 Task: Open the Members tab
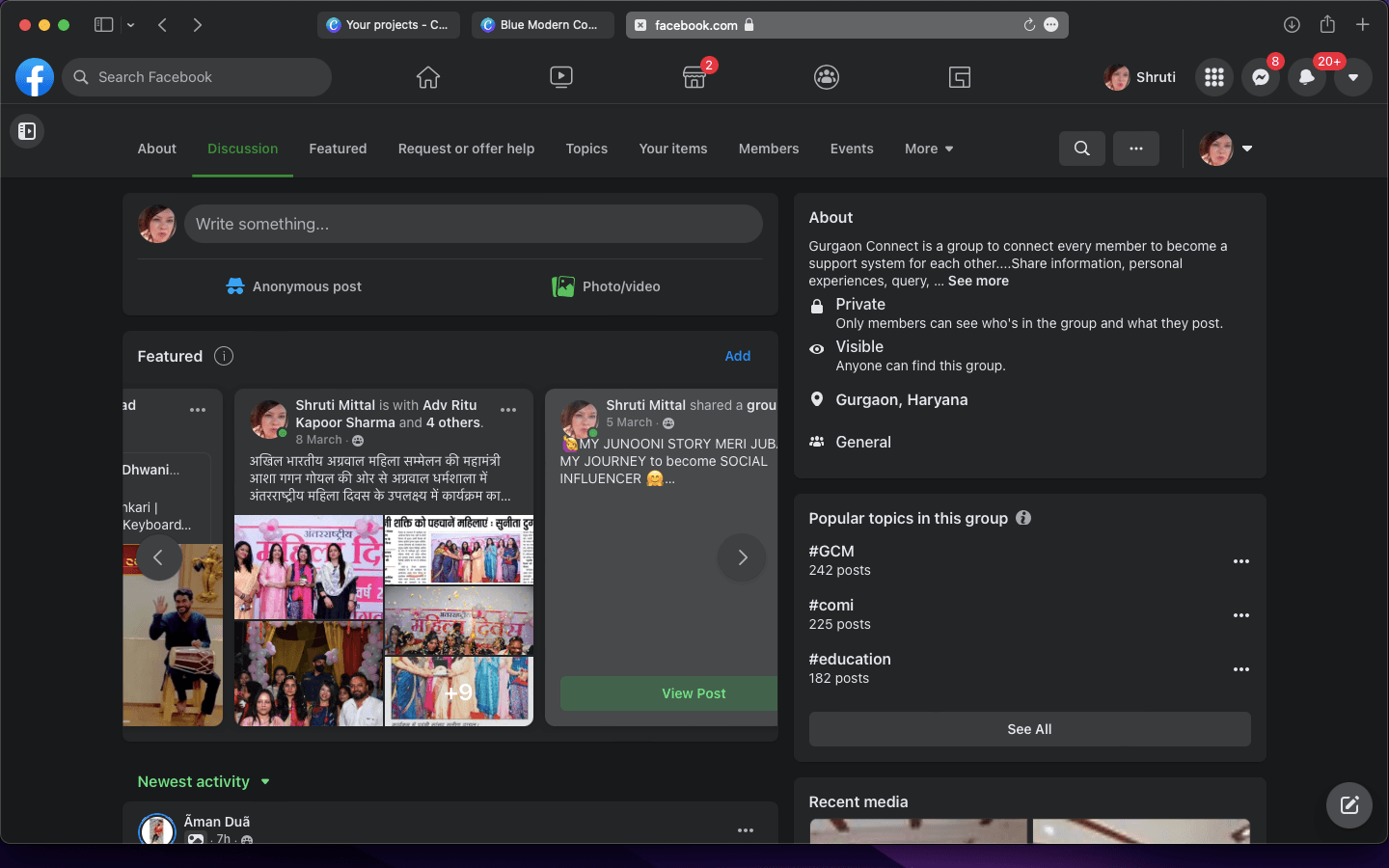coord(769,149)
